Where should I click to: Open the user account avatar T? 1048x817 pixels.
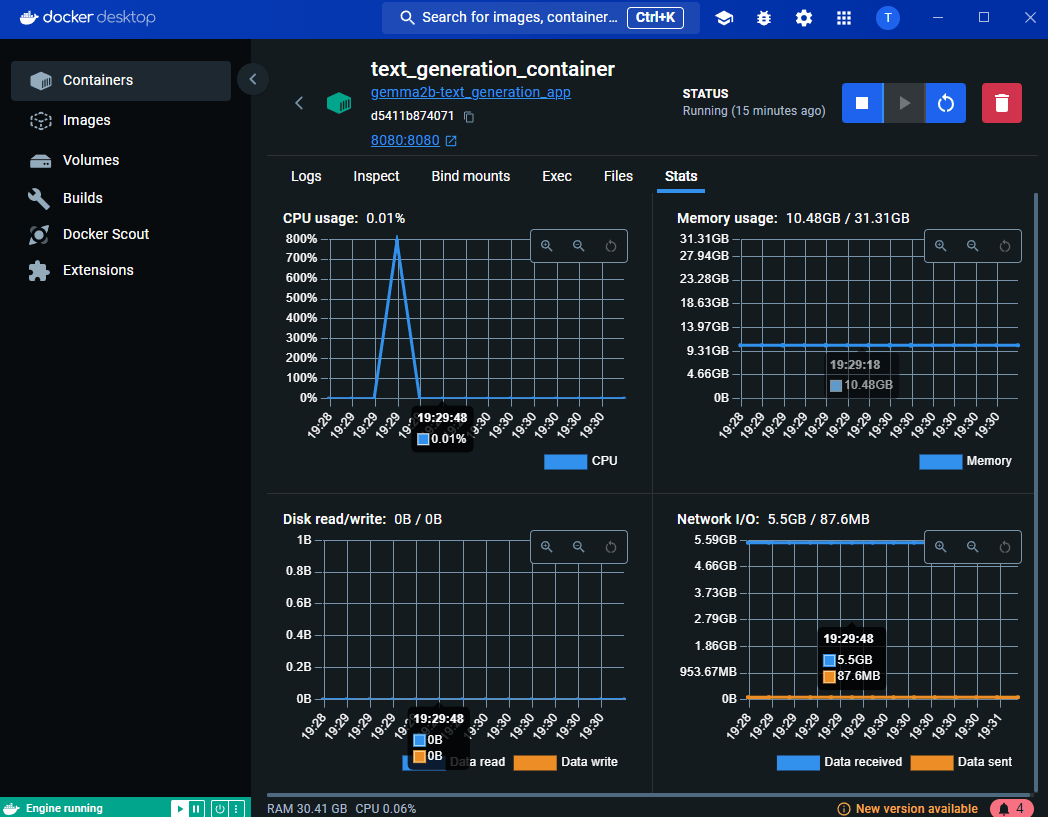tap(888, 18)
